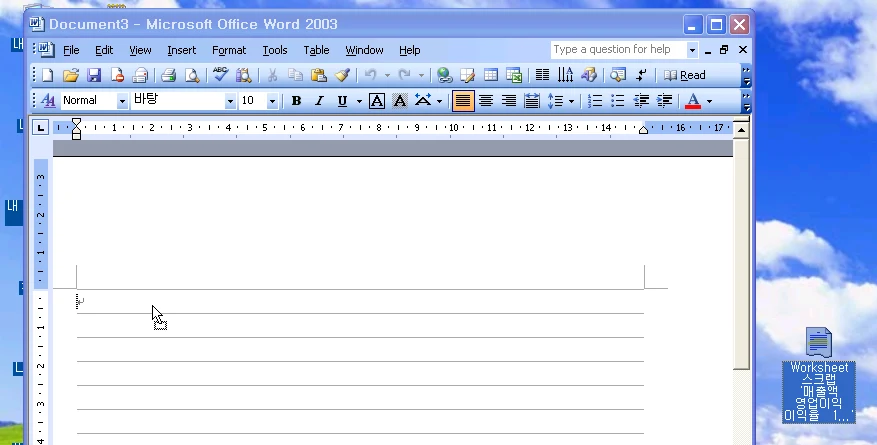Viewport: 877px width, 445px height.
Task: Expand Standard toolbar options chevron
Action: coord(746,75)
